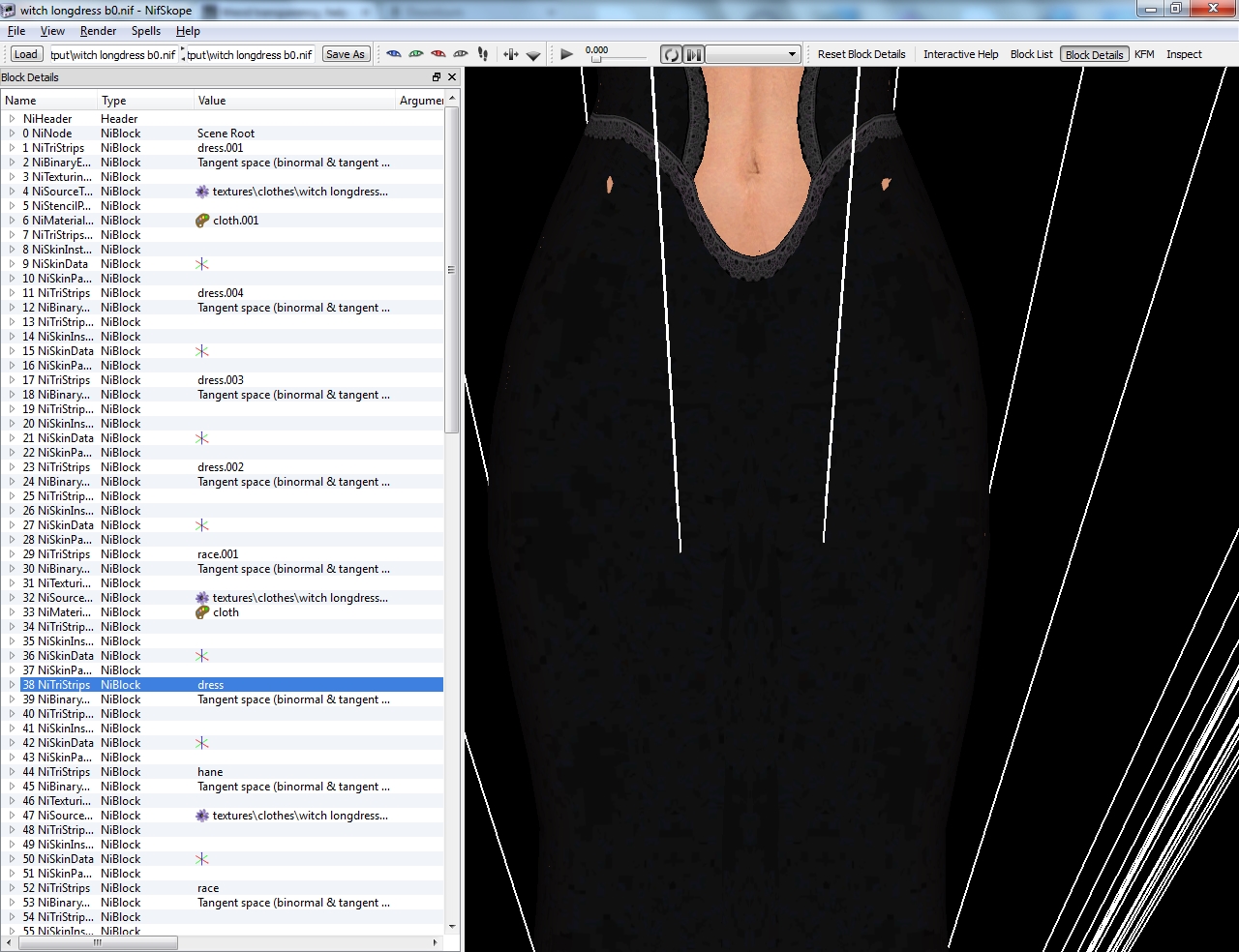1239x952 pixels.
Task: Open Spells menu
Action: 145,31
